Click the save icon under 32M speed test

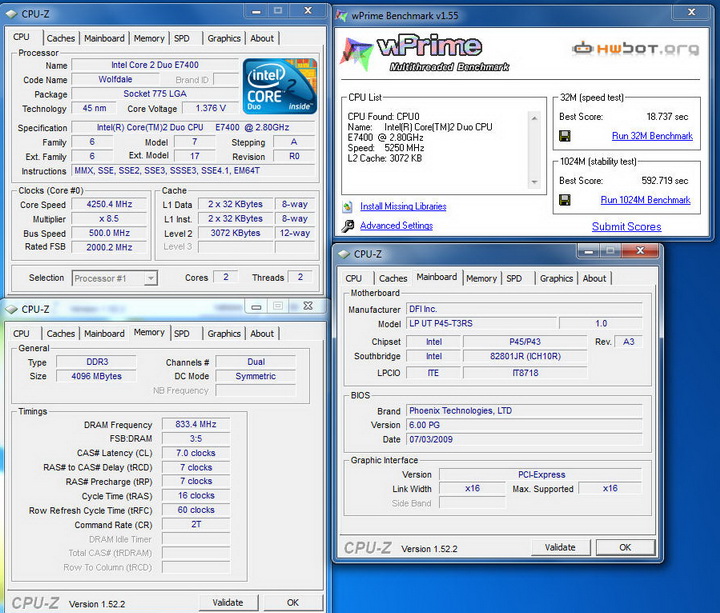pyautogui.click(x=565, y=136)
